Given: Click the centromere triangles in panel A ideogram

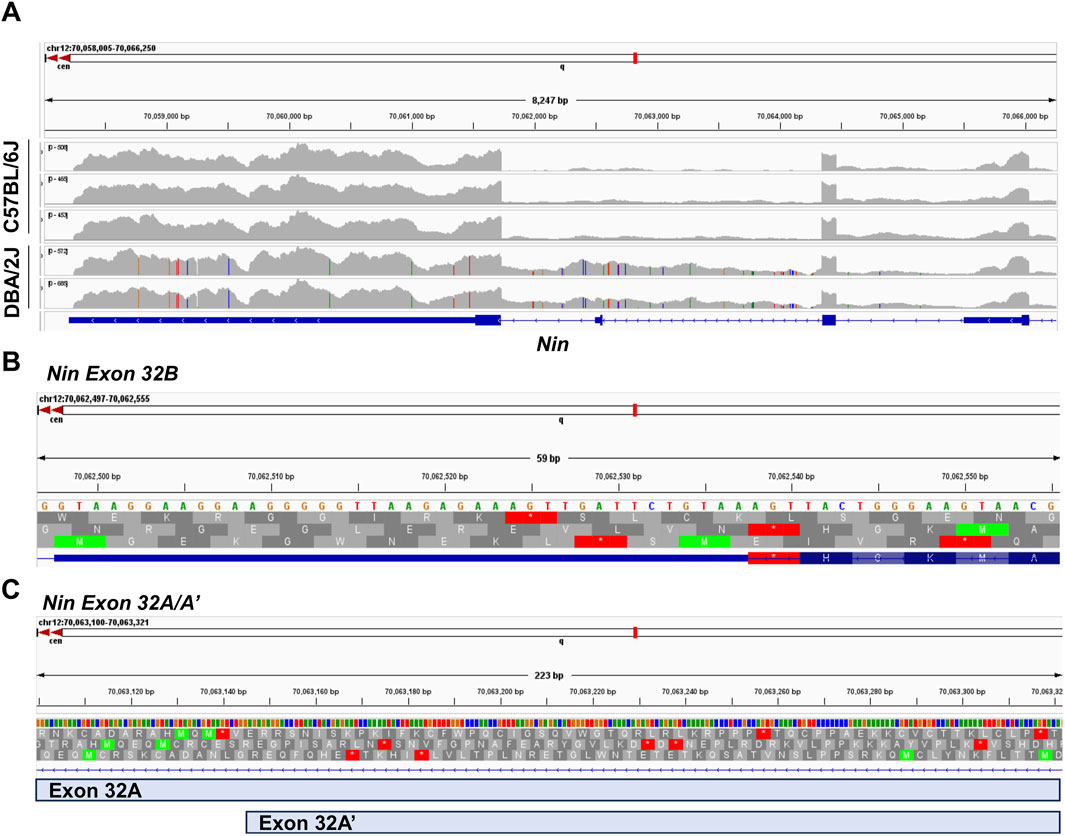Looking at the screenshot, I should [58, 58].
